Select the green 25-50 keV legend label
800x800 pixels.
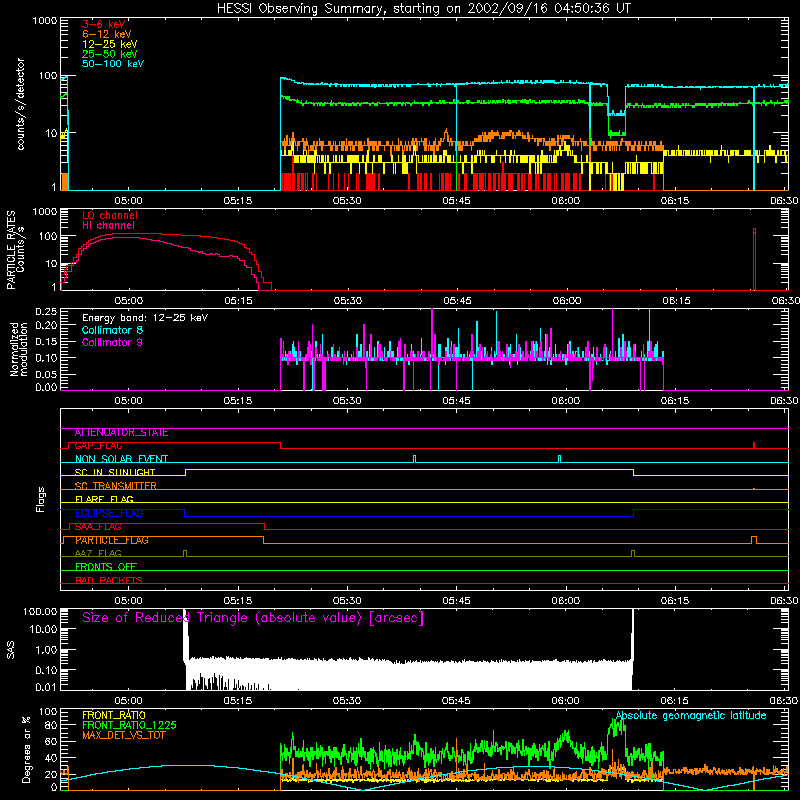(x=110, y=54)
